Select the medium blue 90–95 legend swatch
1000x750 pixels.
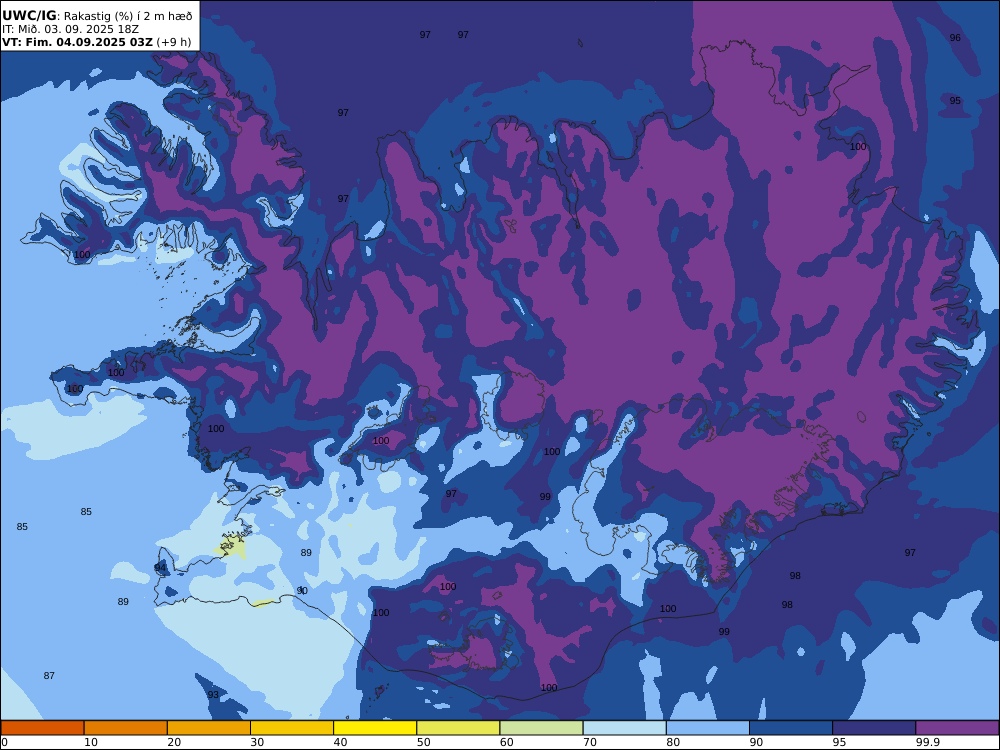pyautogui.click(x=791, y=728)
